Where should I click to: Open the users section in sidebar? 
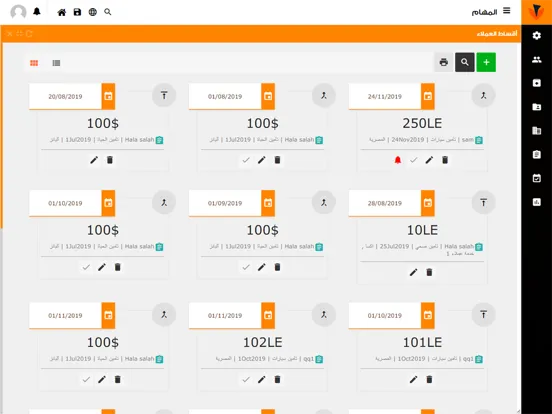[x=537, y=59]
